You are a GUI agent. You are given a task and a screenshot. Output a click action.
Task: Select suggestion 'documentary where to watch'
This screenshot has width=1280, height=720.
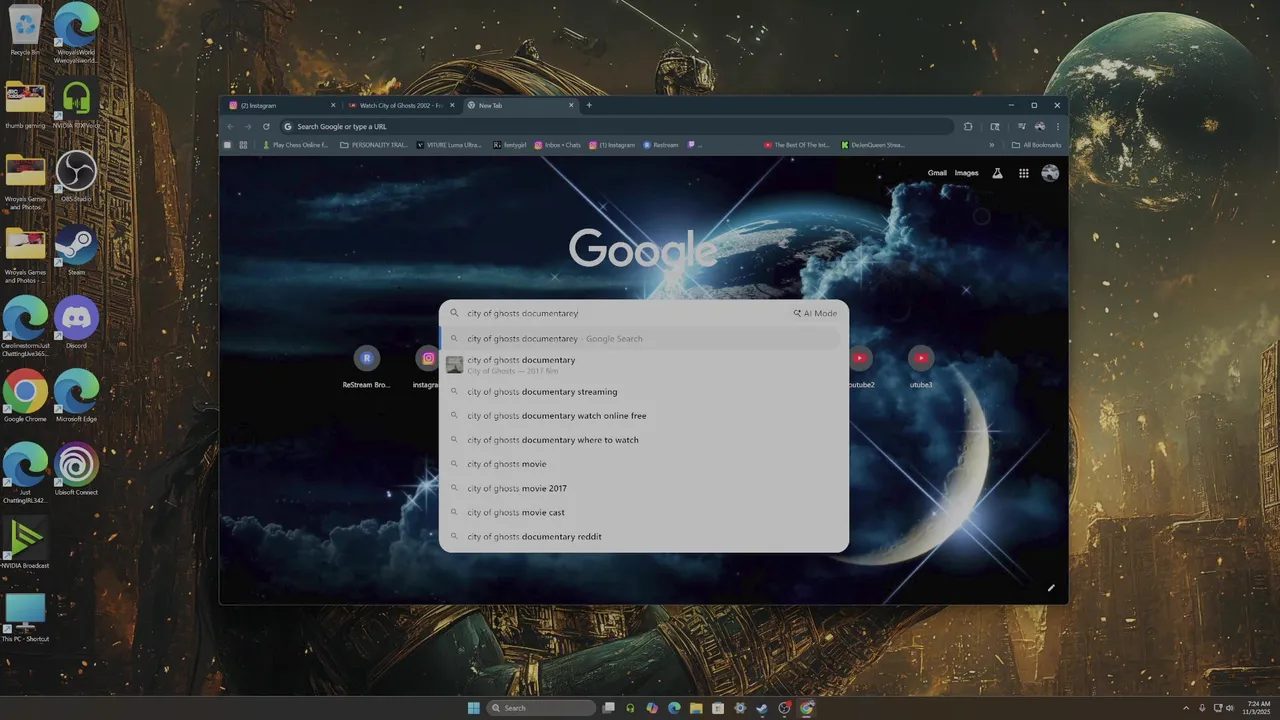click(x=644, y=440)
